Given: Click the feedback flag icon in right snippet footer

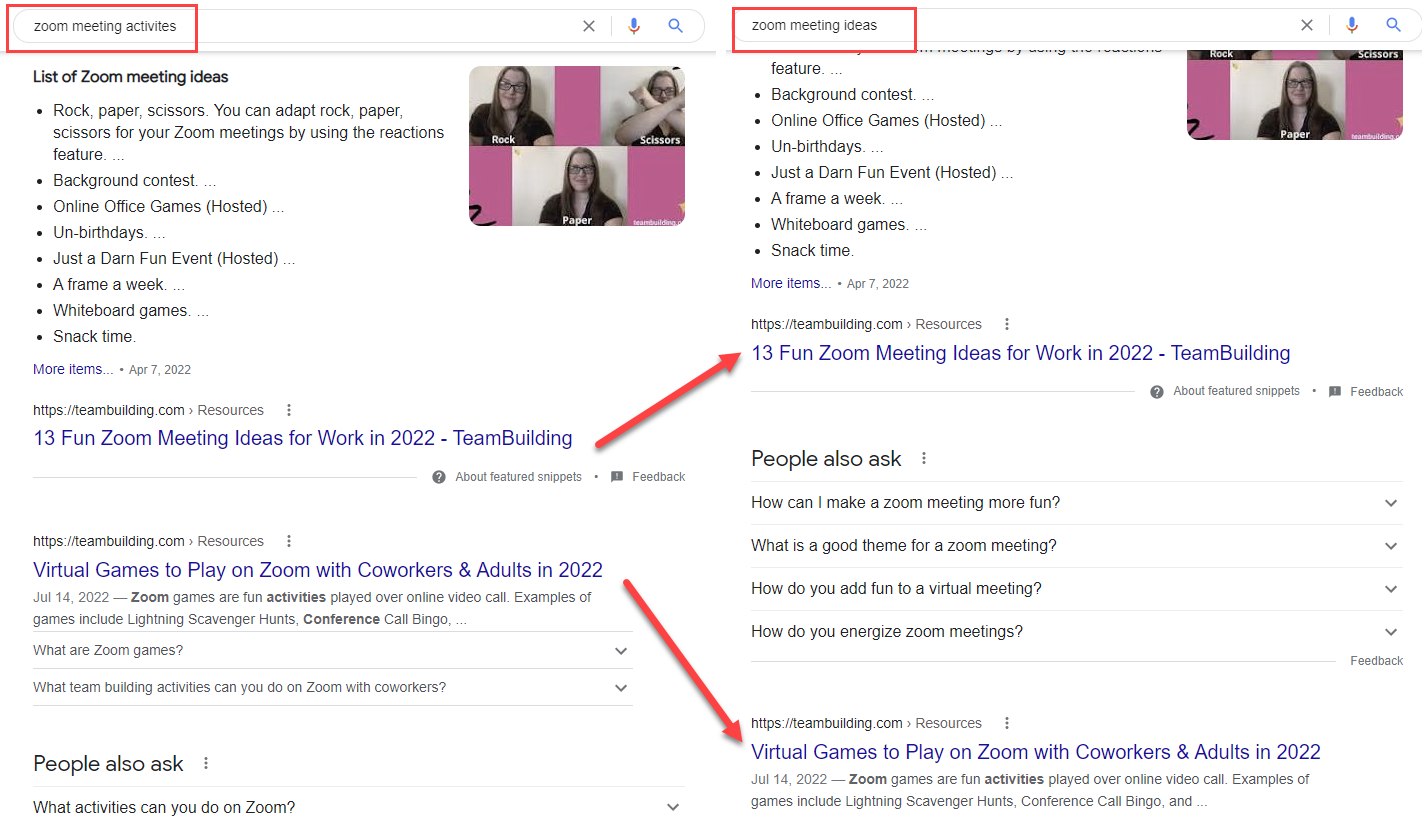Looking at the screenshot, I should [x=1335, y=392].
